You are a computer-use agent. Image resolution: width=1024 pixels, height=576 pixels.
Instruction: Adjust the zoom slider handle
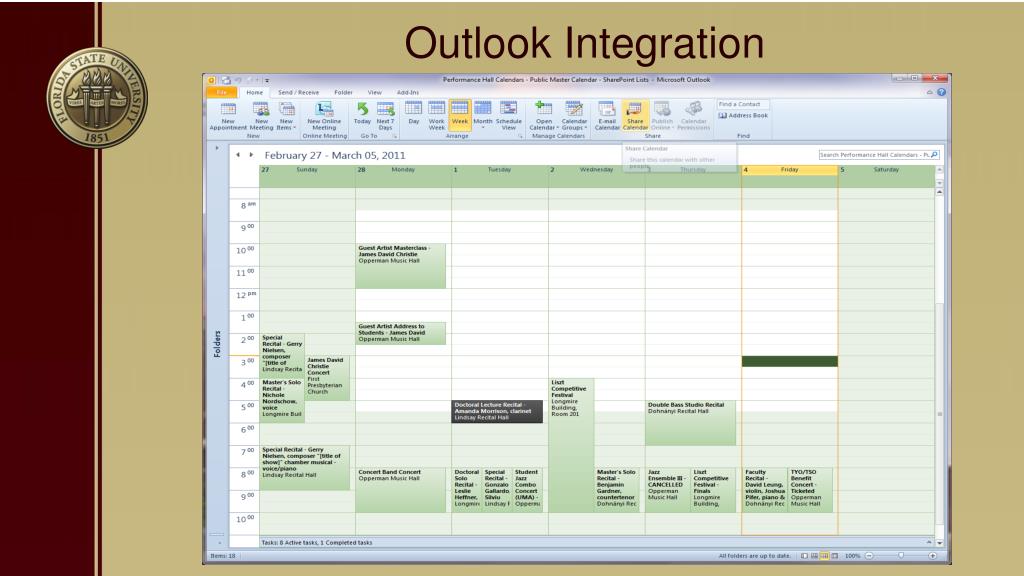click(901, 556)
